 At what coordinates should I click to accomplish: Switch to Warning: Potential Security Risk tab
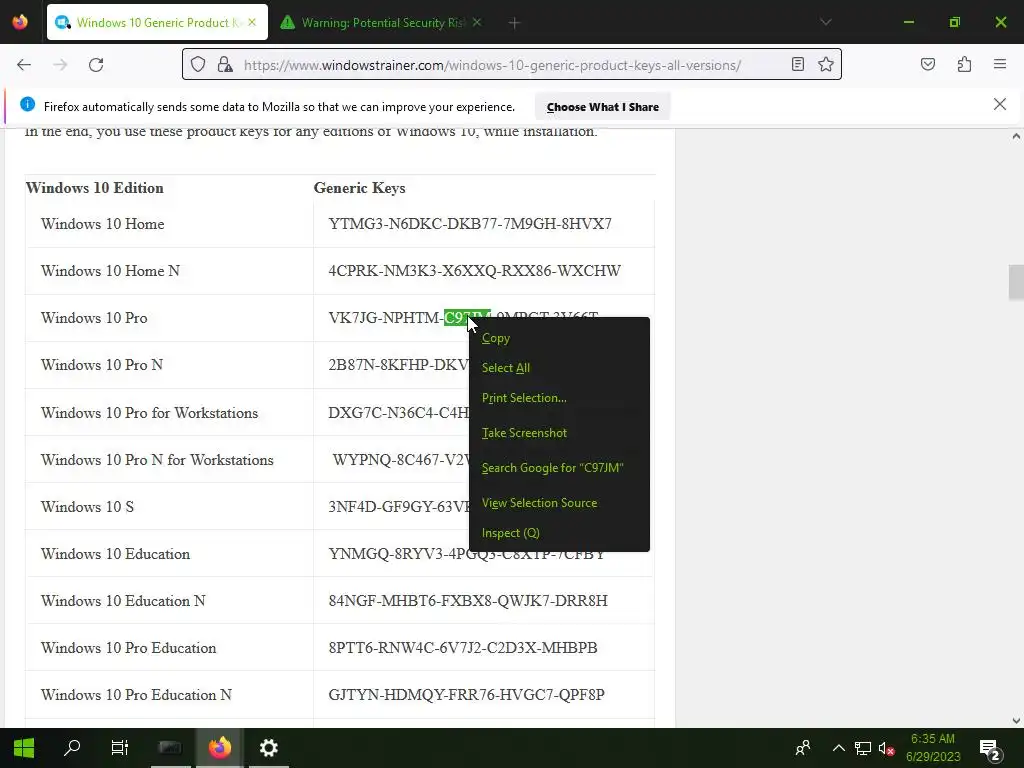pos(383,22)
